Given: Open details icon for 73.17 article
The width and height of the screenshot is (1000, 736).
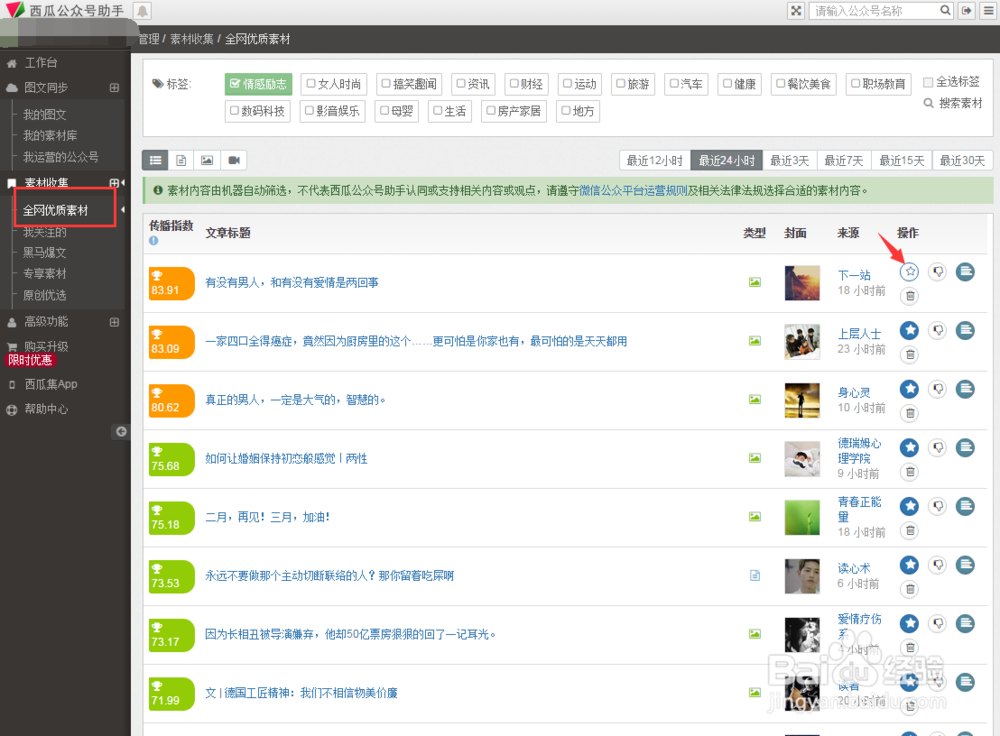Looking at the screenshot, I should coord(966,623).
